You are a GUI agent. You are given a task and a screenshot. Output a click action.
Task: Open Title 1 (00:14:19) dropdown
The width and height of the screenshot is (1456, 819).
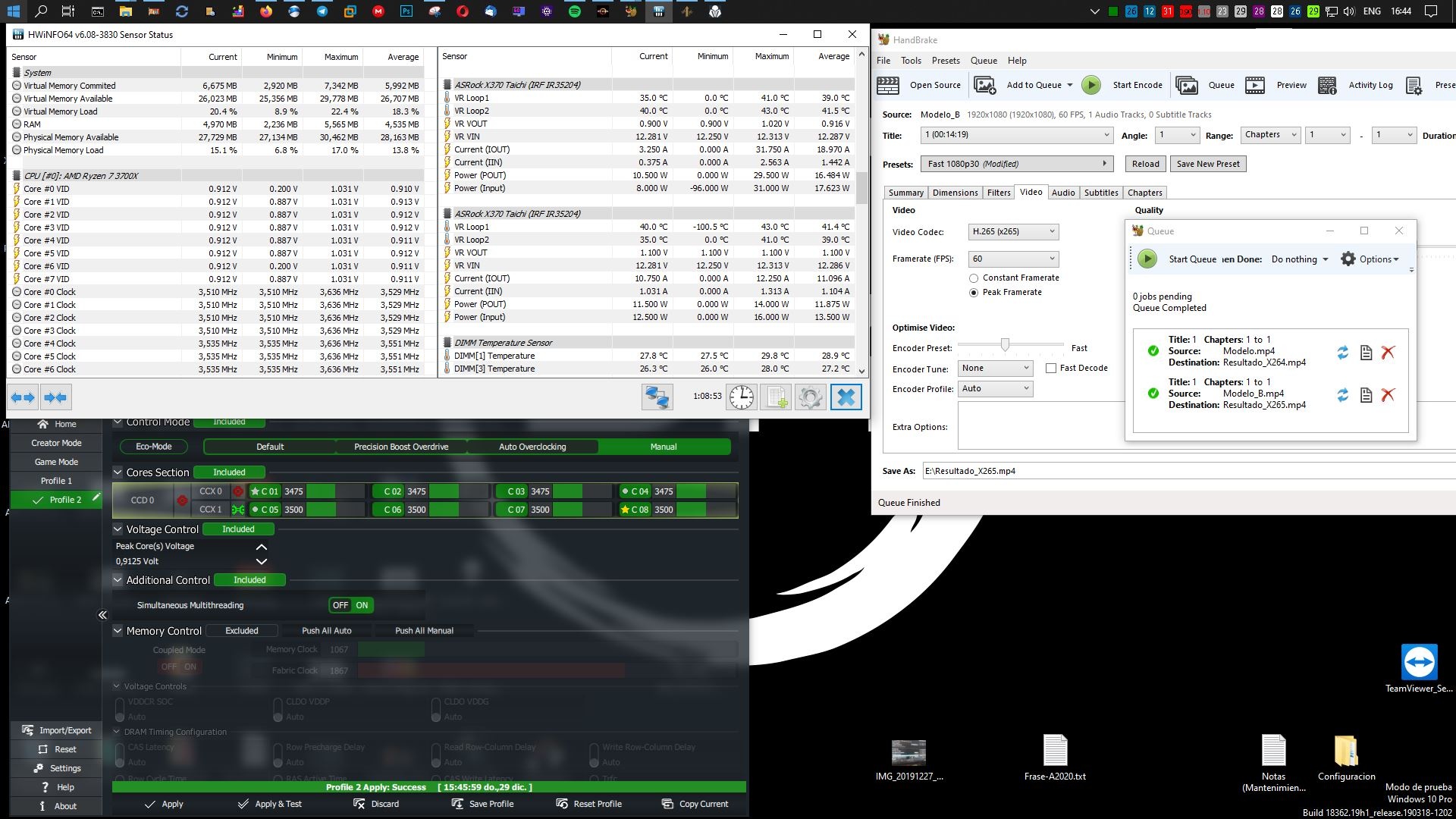1017,135
